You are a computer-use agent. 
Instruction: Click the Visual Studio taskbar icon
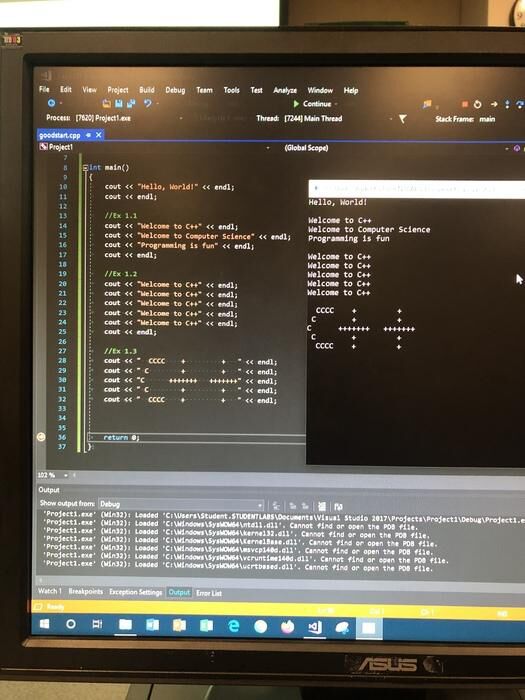pyautogui.click(x=315, y=628)
